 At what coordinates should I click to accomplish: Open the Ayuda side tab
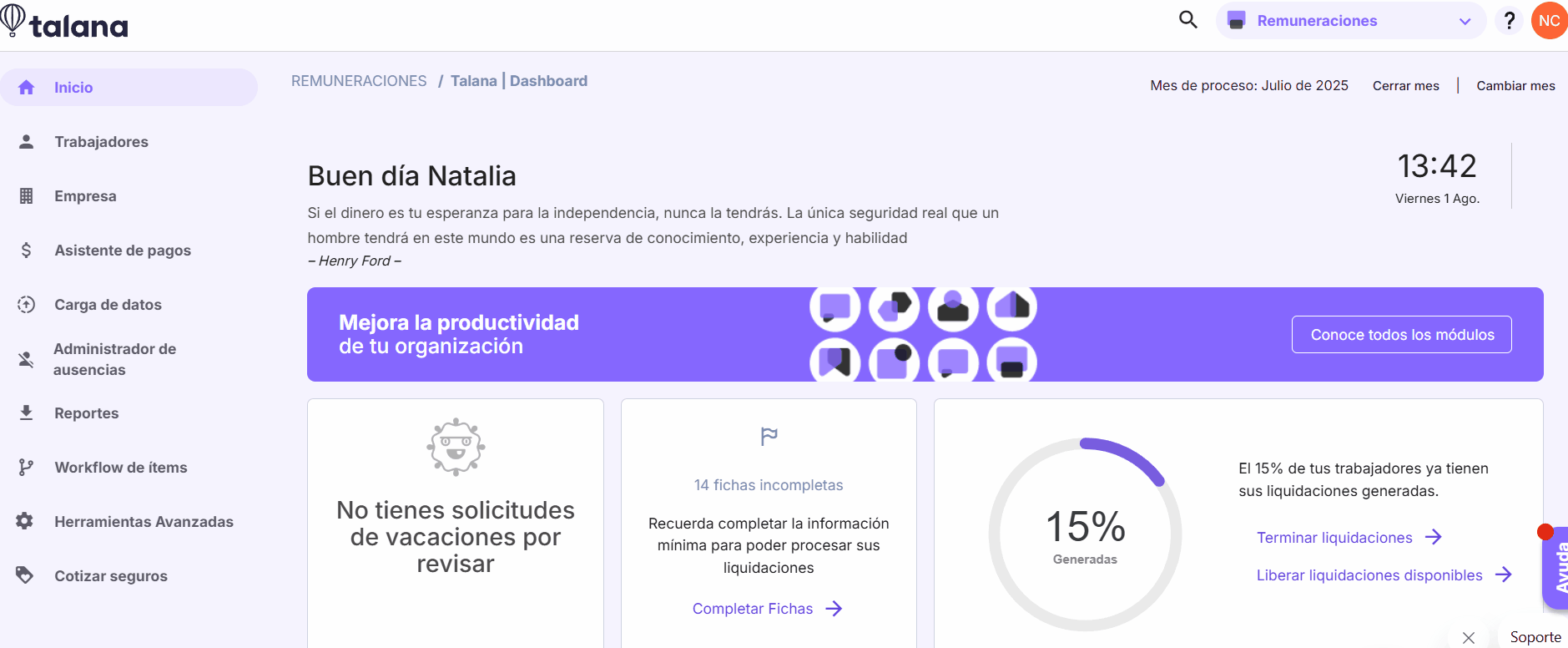(1556, 568)
